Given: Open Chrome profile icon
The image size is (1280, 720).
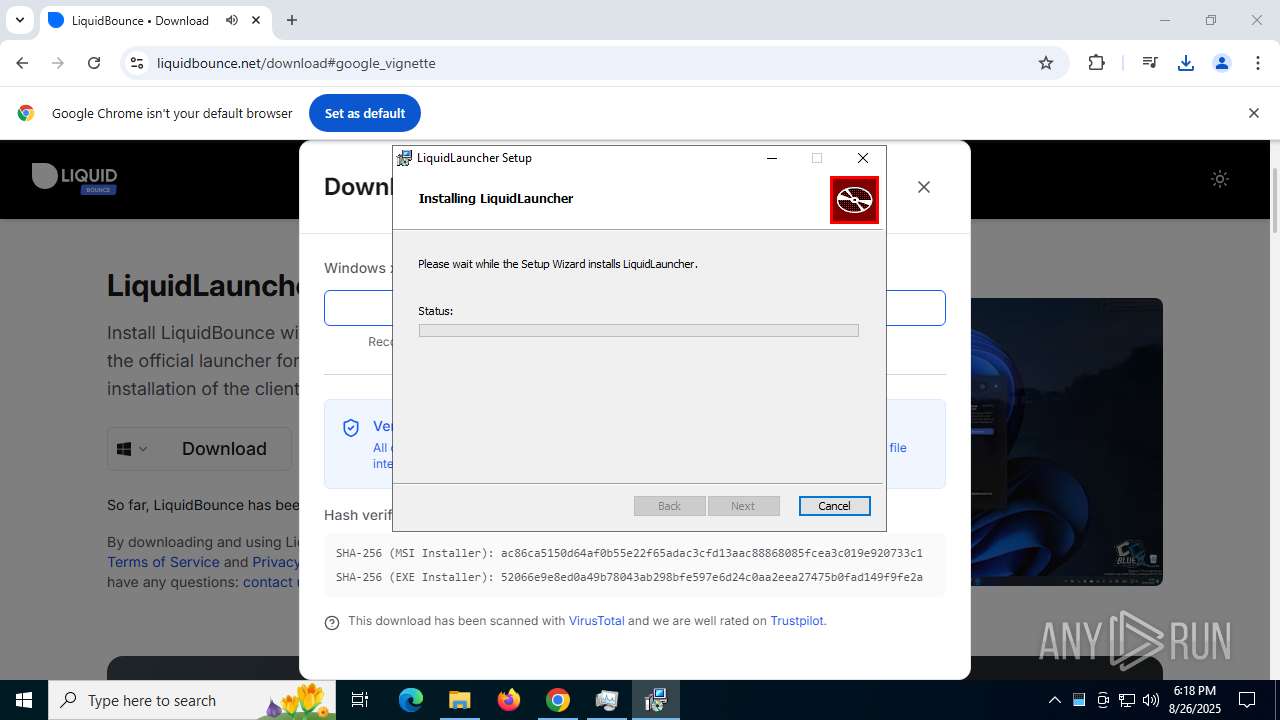Looking at the screenshot, I should (x=1222, y=63).
